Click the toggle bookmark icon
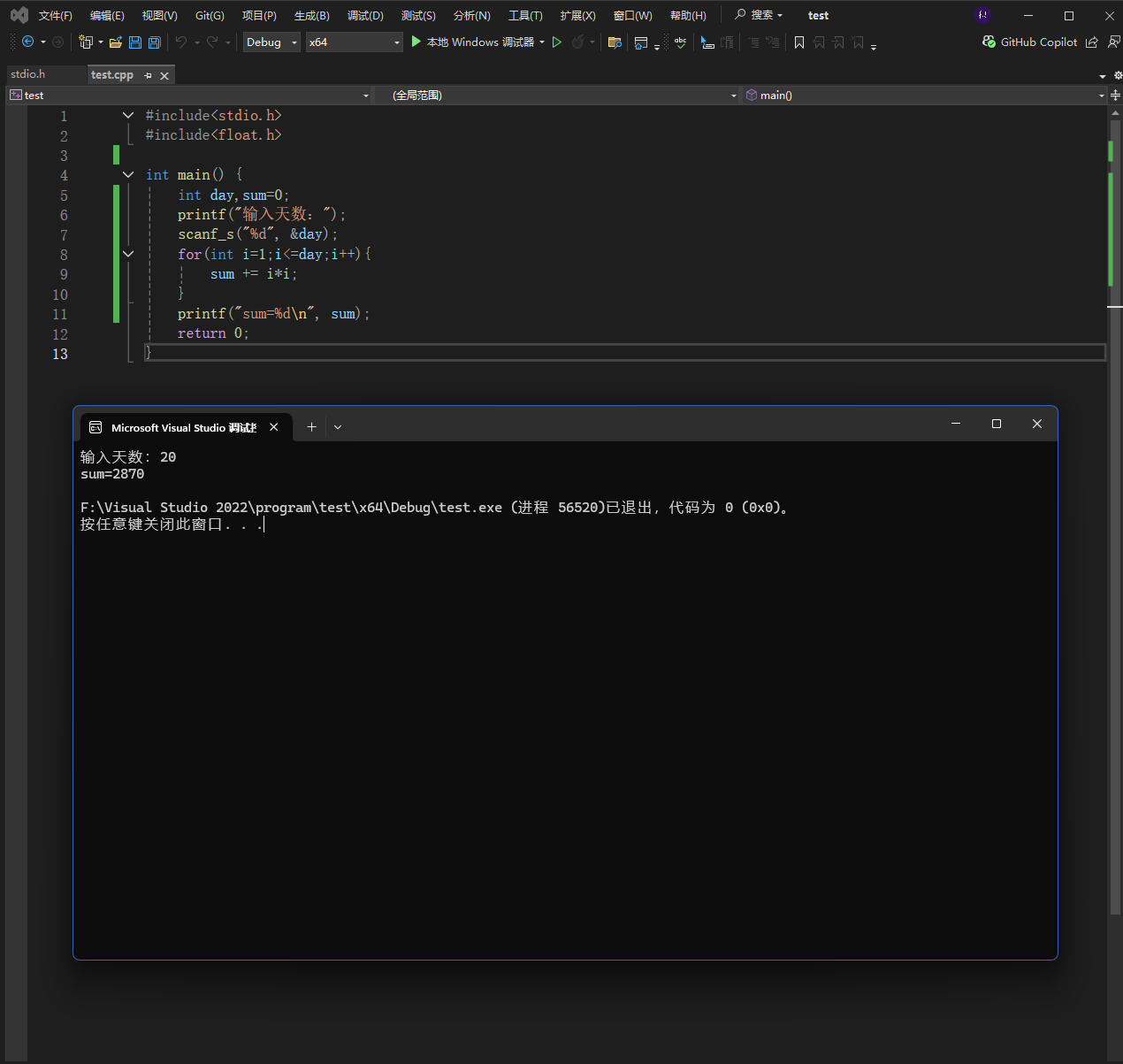The height and width of the screenshot is (1064, 1123). click(799, 42)
